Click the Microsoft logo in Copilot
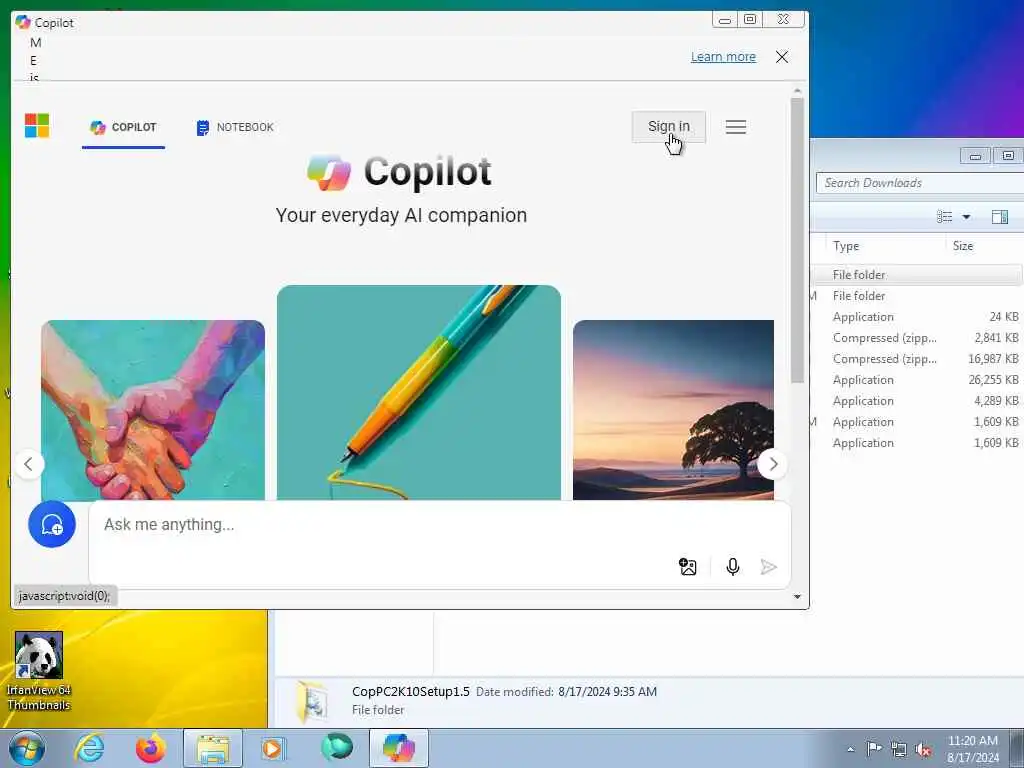The image size is (1024, 768). coord(37,126)
